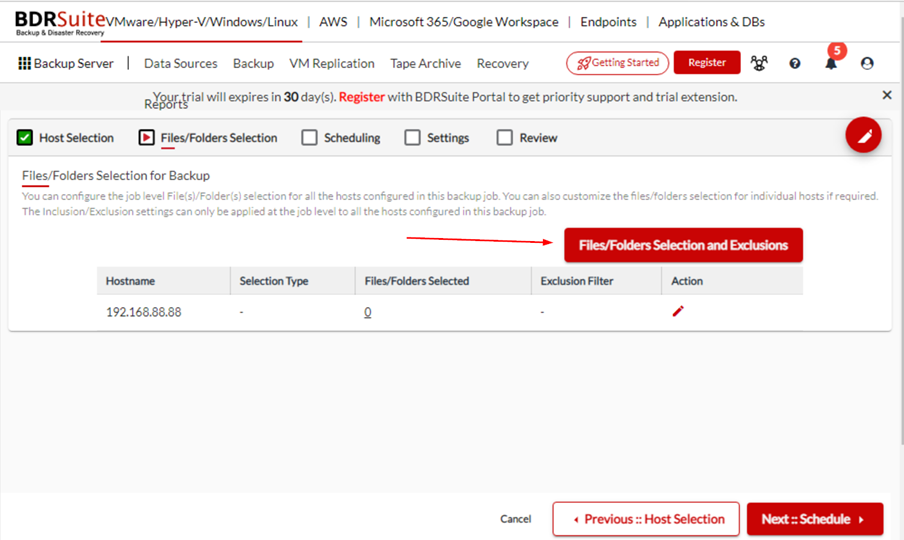Proceed with Next :: Schedule button
This screenshot has width=904, height=540.
pyautogui.click(x=815, y=519)
